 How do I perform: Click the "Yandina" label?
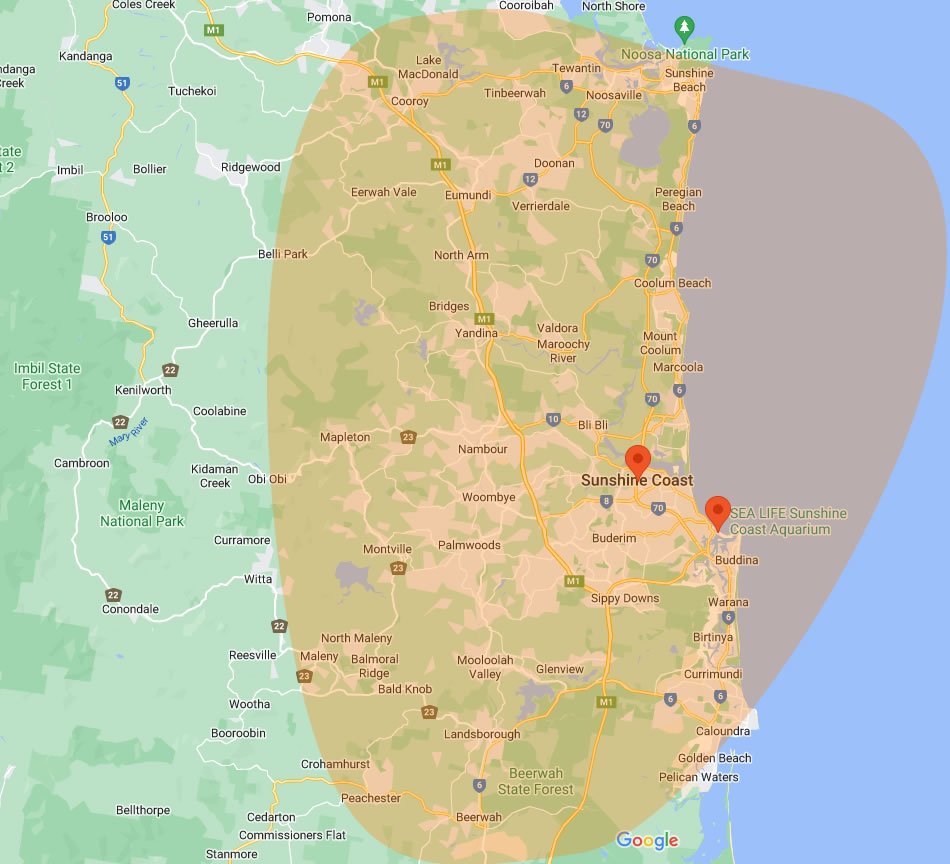click(476, 333)
